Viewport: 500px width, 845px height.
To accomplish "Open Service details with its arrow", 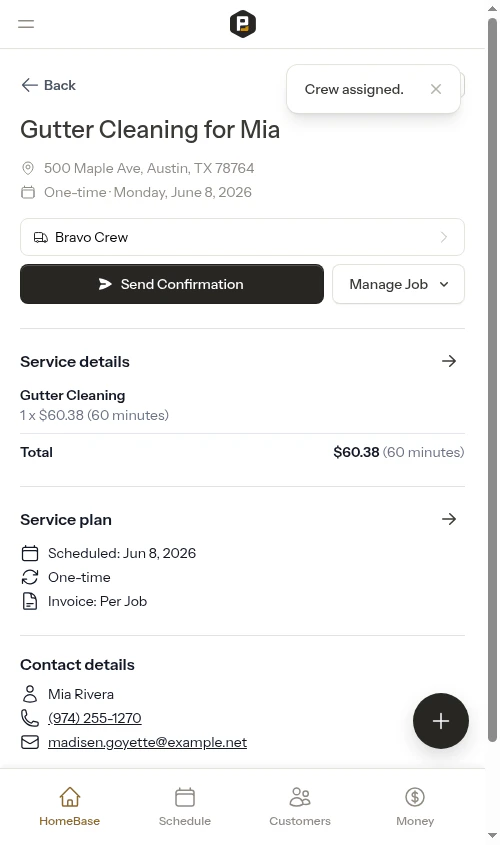I will point(449,361).
